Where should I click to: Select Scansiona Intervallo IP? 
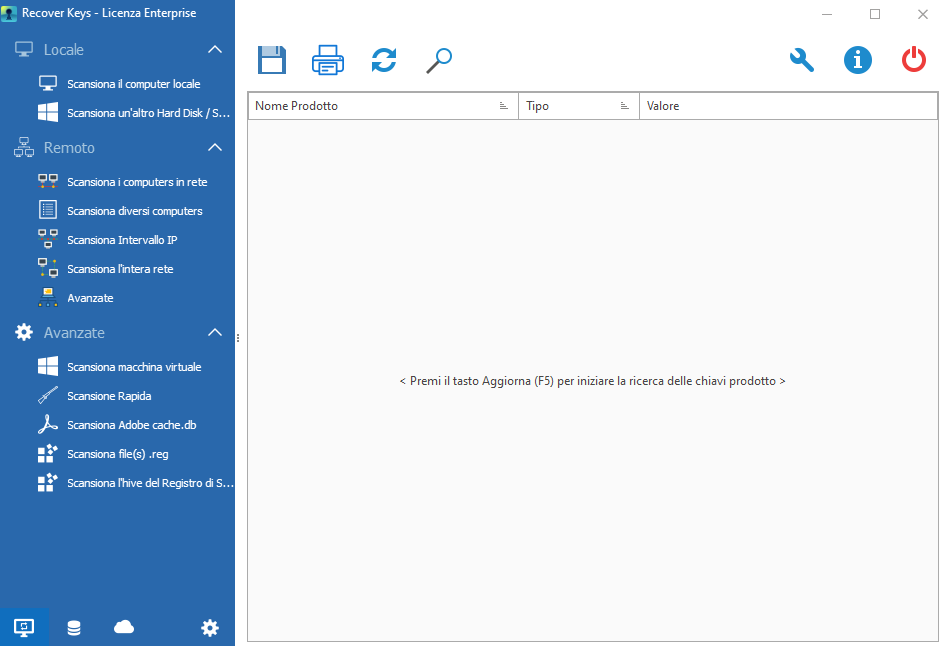pyautogui.click(x=122, y=240)
